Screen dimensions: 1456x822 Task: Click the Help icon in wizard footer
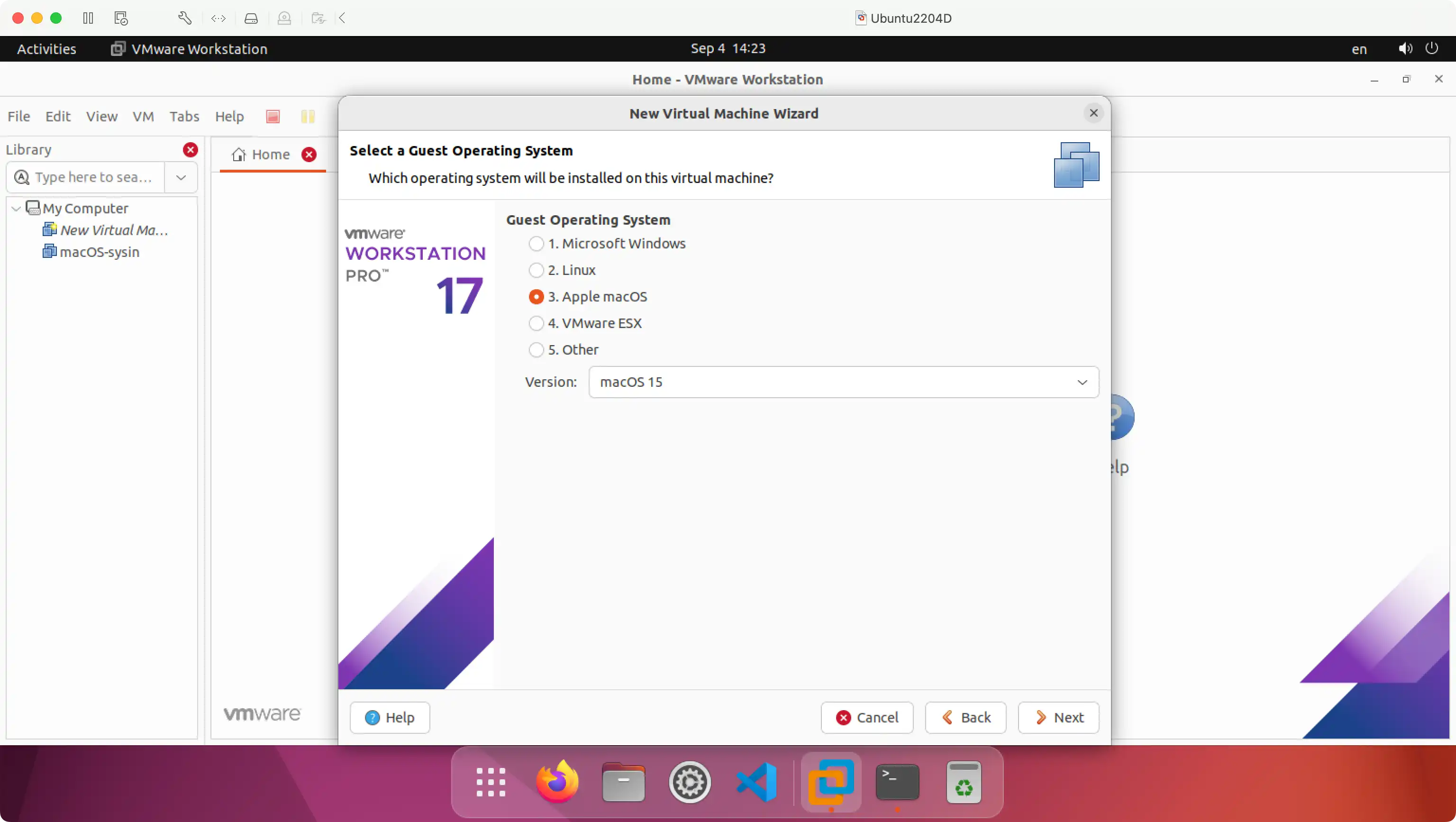[372, 717]
